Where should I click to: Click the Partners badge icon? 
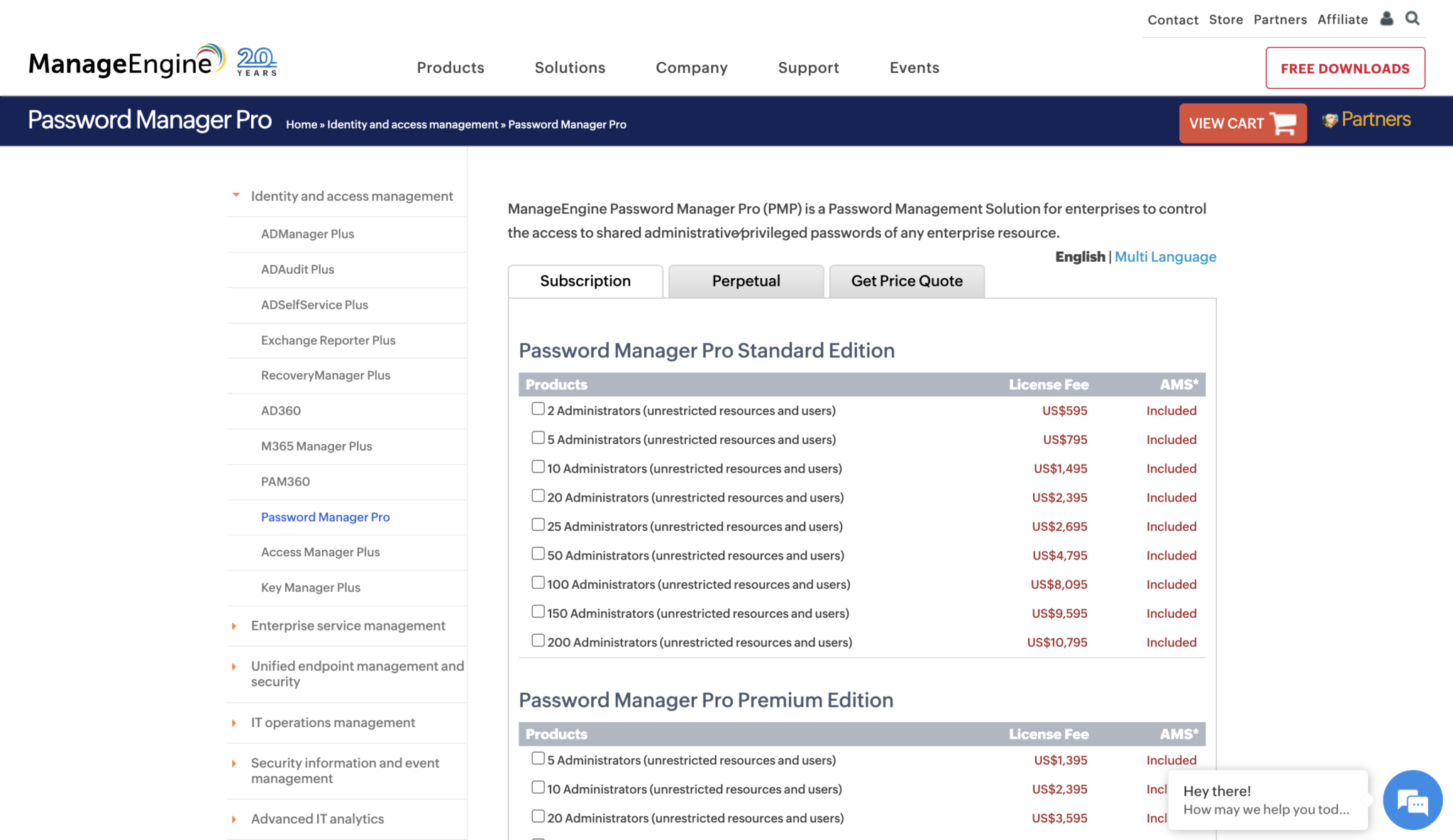1330,120
